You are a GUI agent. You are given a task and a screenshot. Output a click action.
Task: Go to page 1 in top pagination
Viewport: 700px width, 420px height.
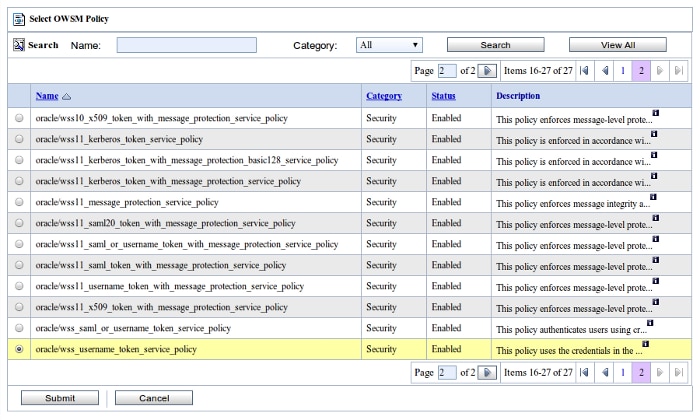pos(623,71)
